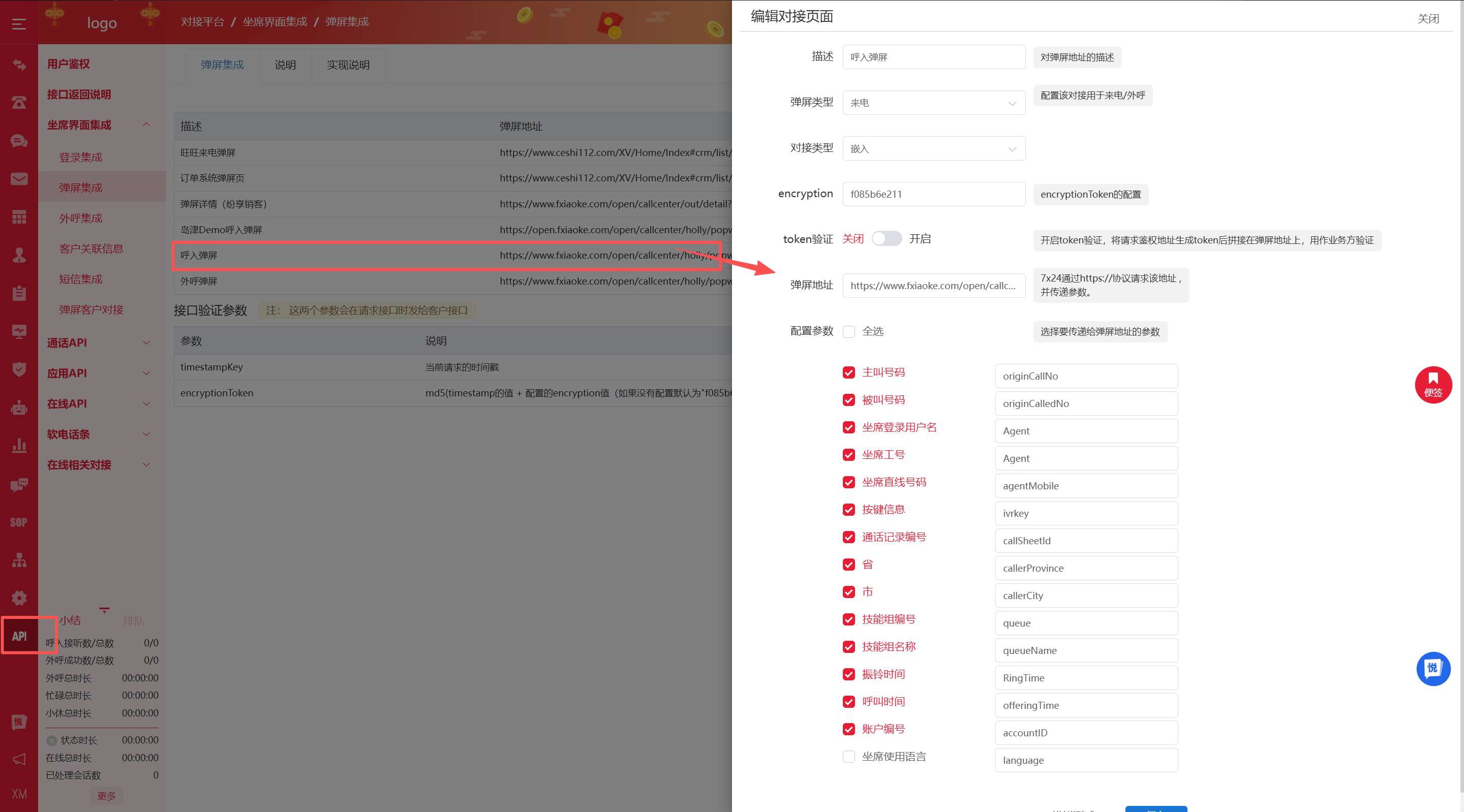Open the mail envelope icon in the sidebar
The image size is (1464, 812).
tap(19, 179)
